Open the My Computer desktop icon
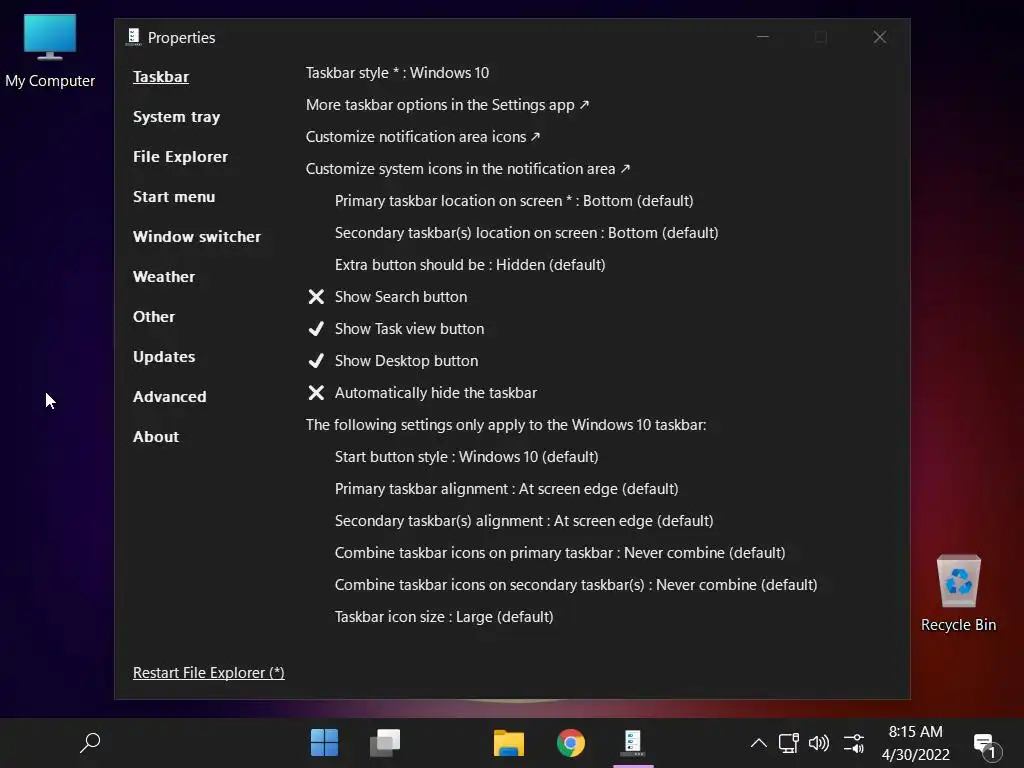Screen dimensions: 1024x768 coord(50,51)
